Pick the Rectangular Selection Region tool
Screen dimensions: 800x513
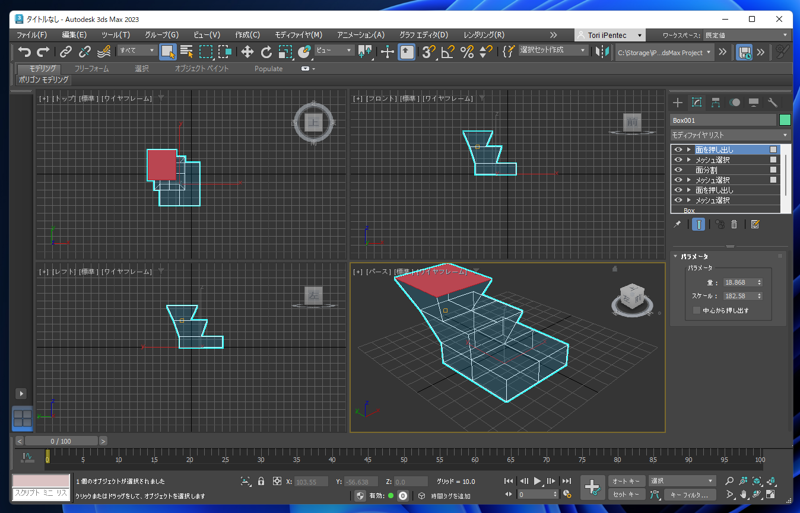tap(206, 52)
